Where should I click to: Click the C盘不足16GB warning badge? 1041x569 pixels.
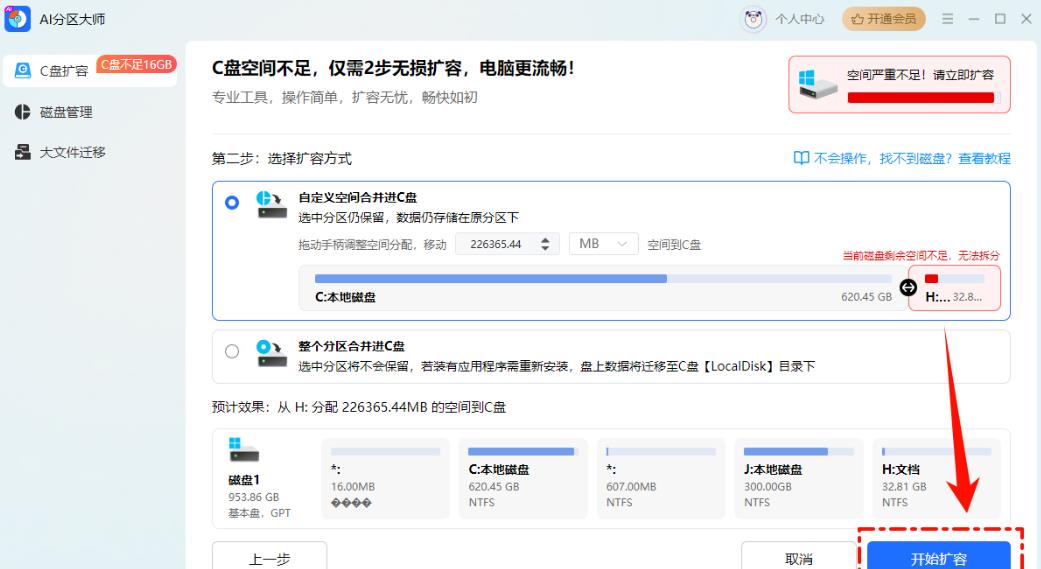coord(136,64)
